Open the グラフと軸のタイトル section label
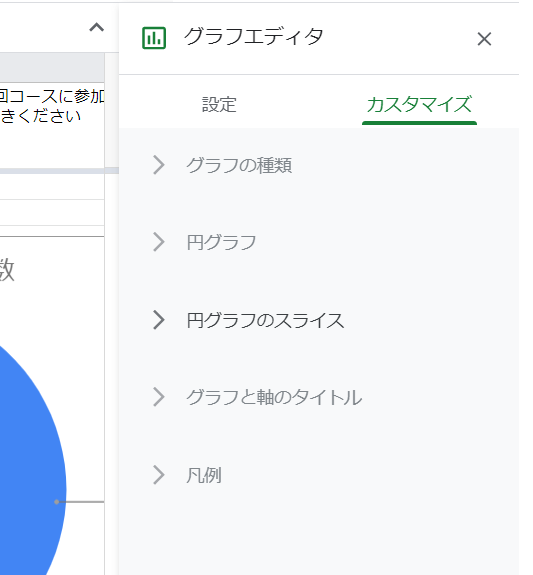The width and height of the screenshot is (533, 575). (274, 398)
